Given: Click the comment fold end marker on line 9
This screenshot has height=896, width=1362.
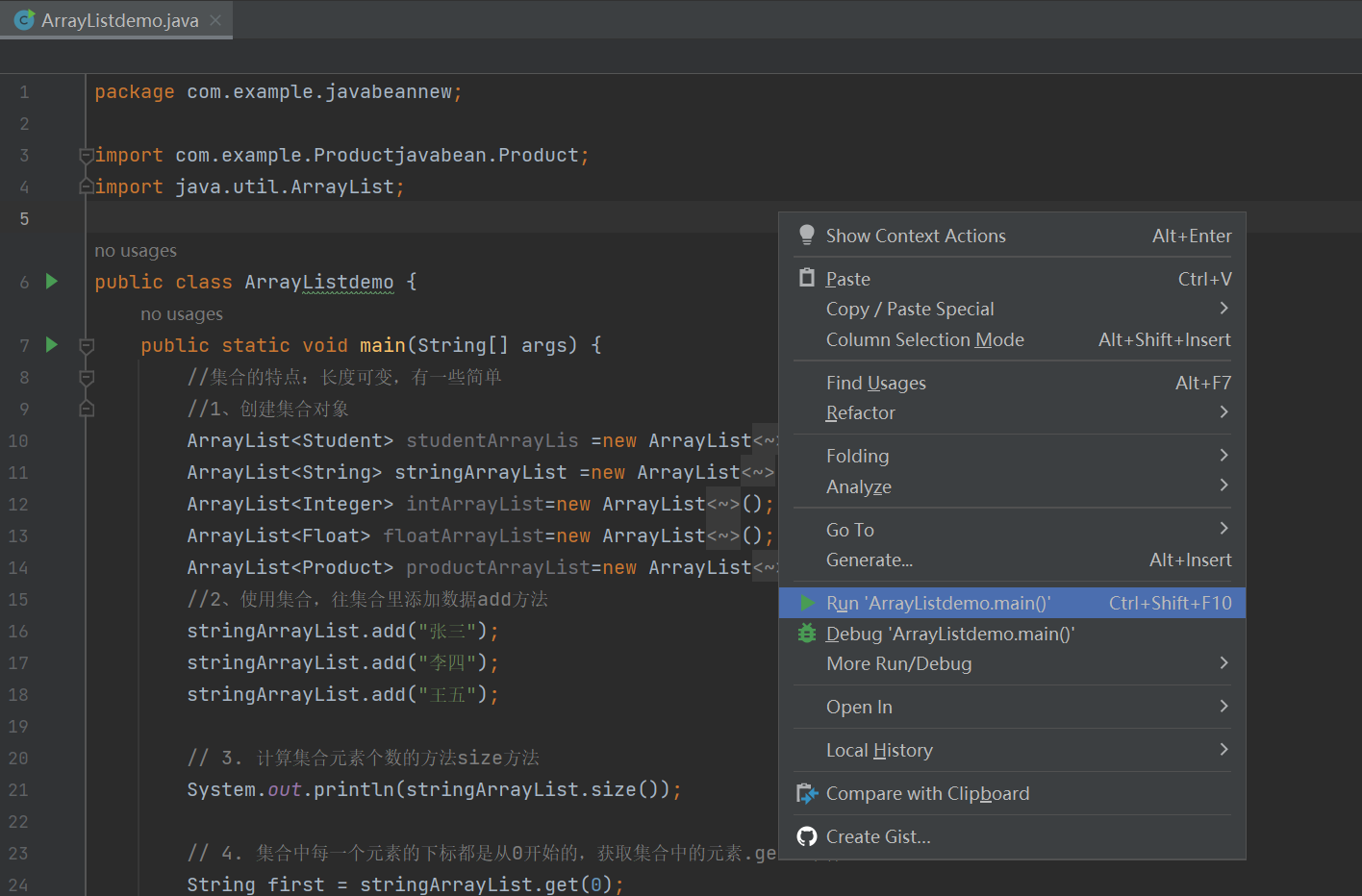Looking at the screenshot, I should pos(87,409).
